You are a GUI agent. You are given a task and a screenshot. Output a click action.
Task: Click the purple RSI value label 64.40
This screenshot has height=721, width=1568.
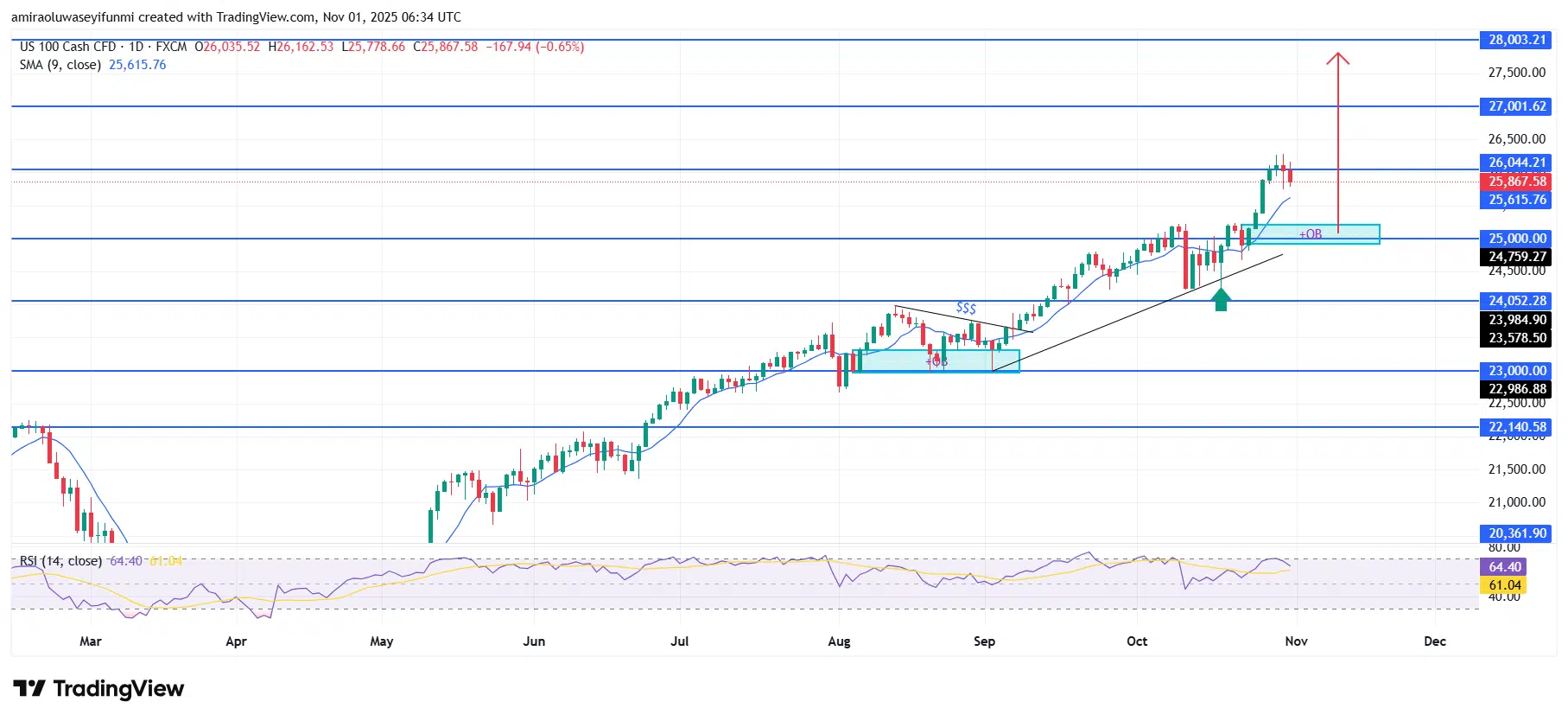[1504, 567]
